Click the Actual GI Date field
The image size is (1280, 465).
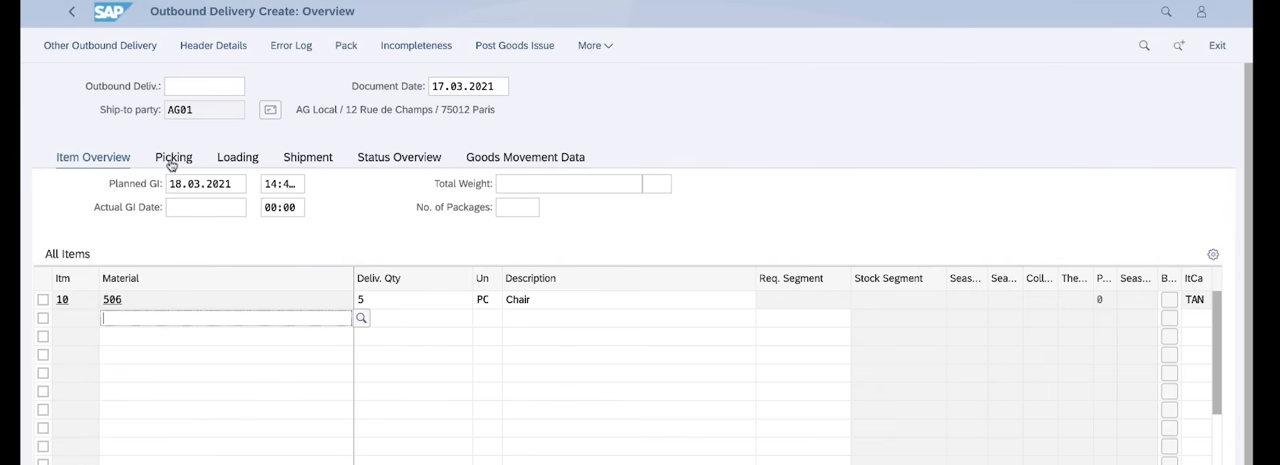[206, 208]
